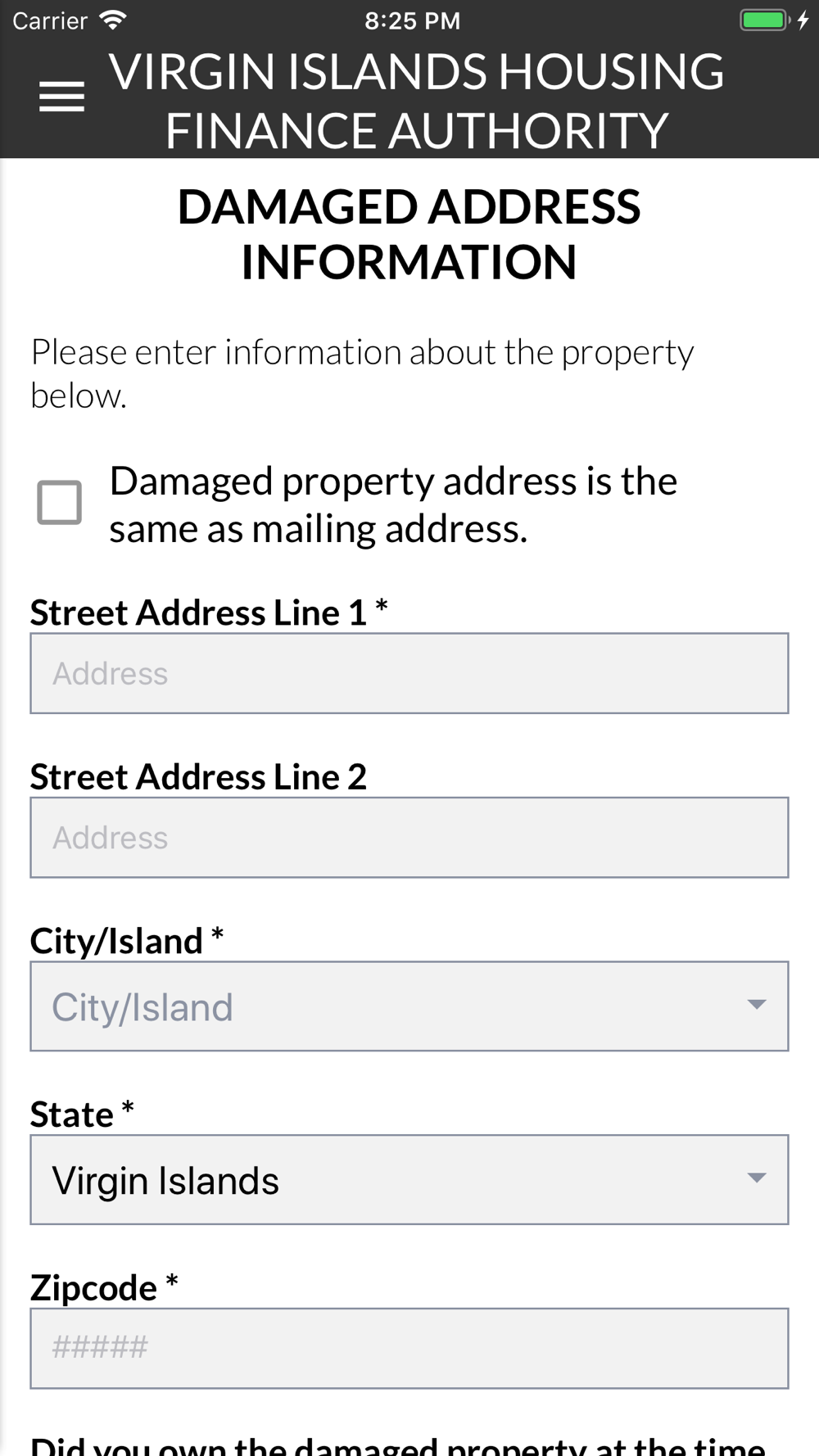Tap the Damaged Address Information heading
This screenshot has width=819, height=1456.
pos(409,234)
